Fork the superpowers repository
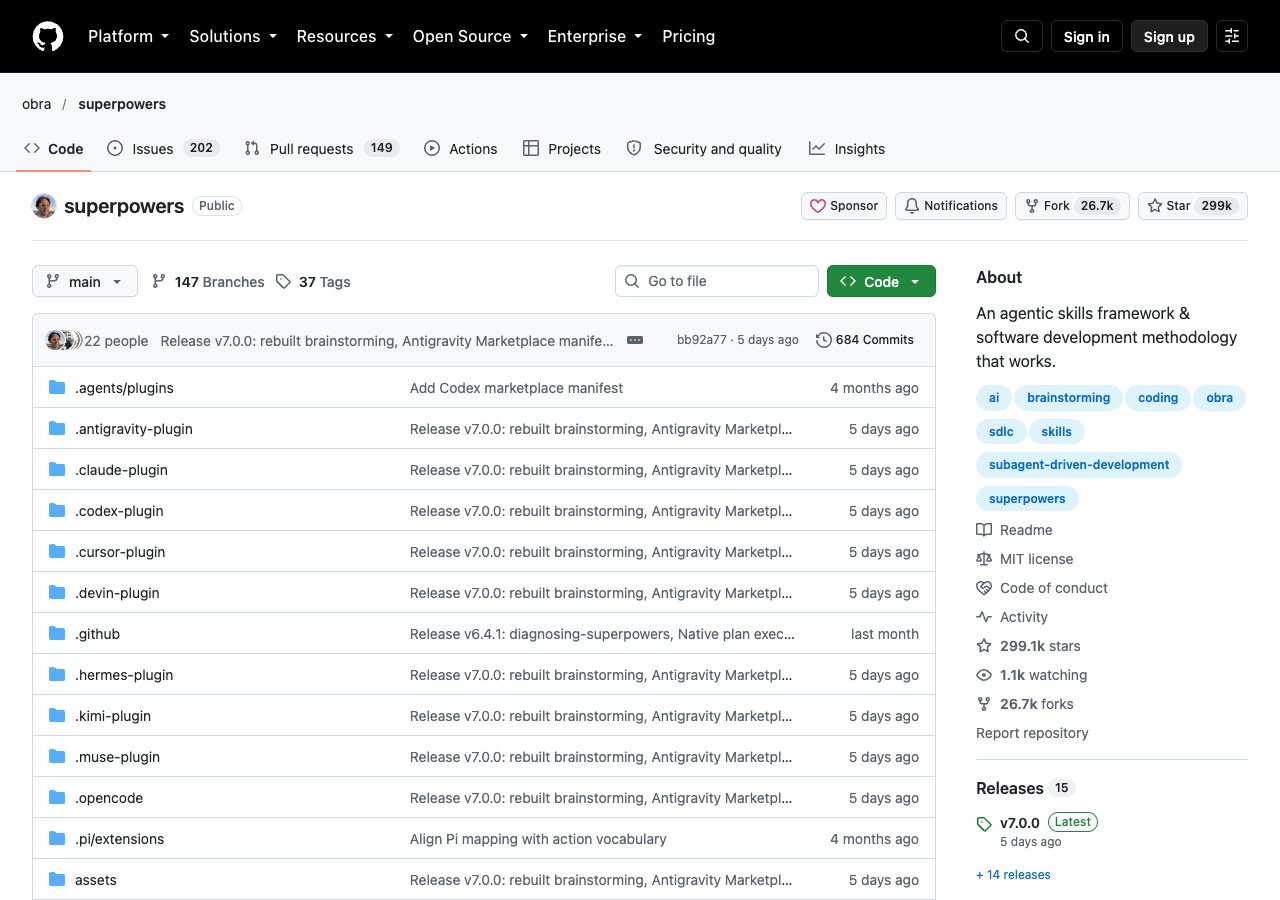This screenshot has width=1280, height=900. (1072, 206)
